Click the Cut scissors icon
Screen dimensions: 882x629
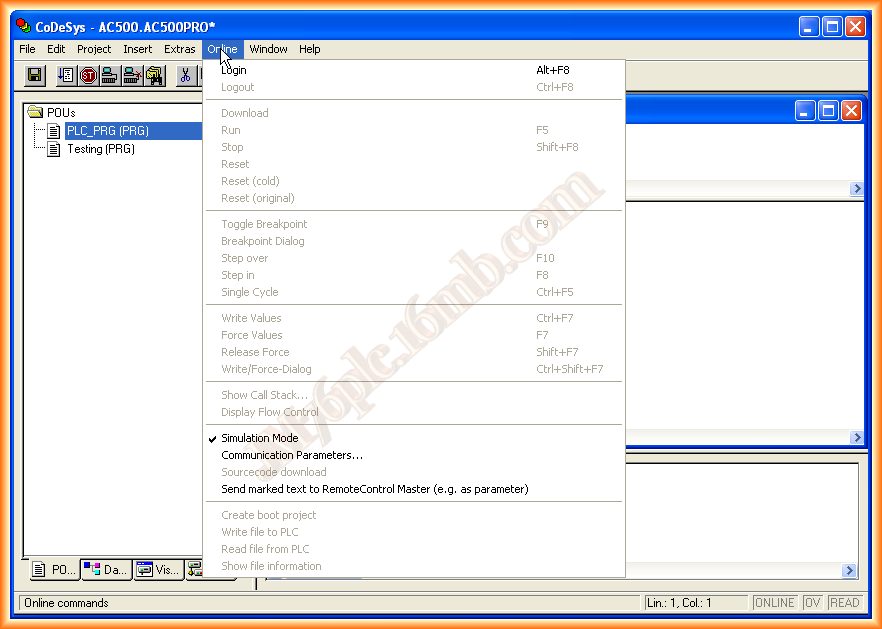[x=185, y=75]
